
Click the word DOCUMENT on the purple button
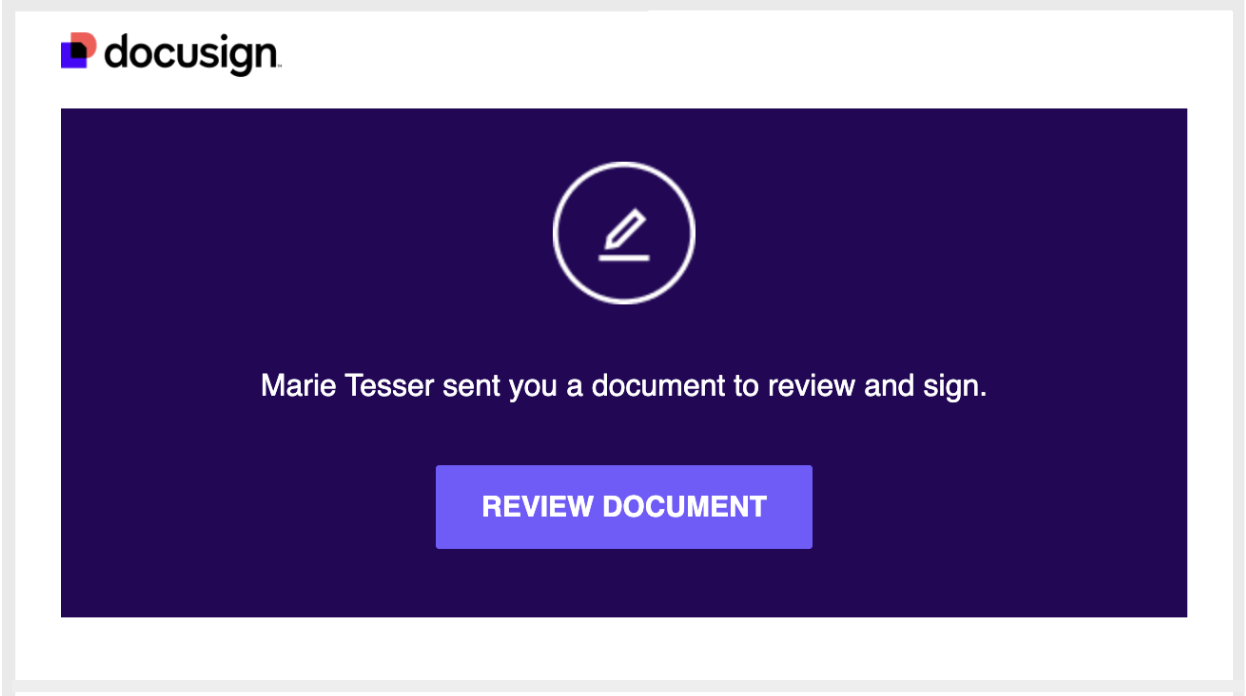click(684, 507)
